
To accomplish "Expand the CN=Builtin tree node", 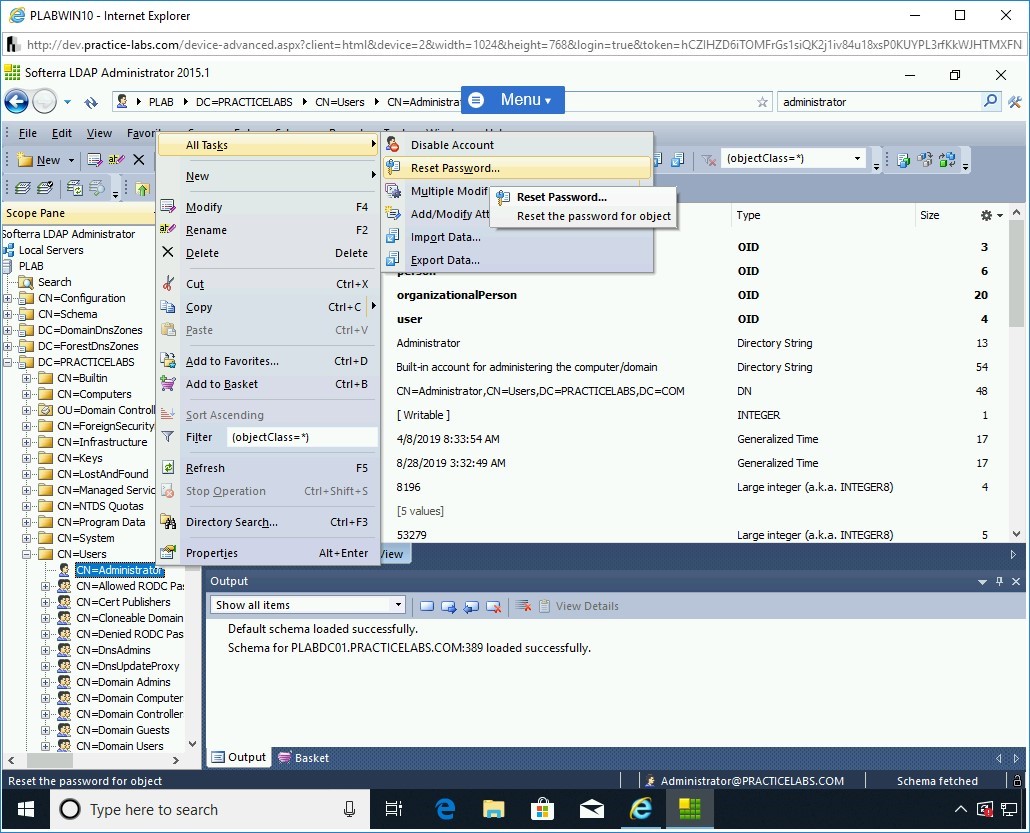I will point(27,378).
